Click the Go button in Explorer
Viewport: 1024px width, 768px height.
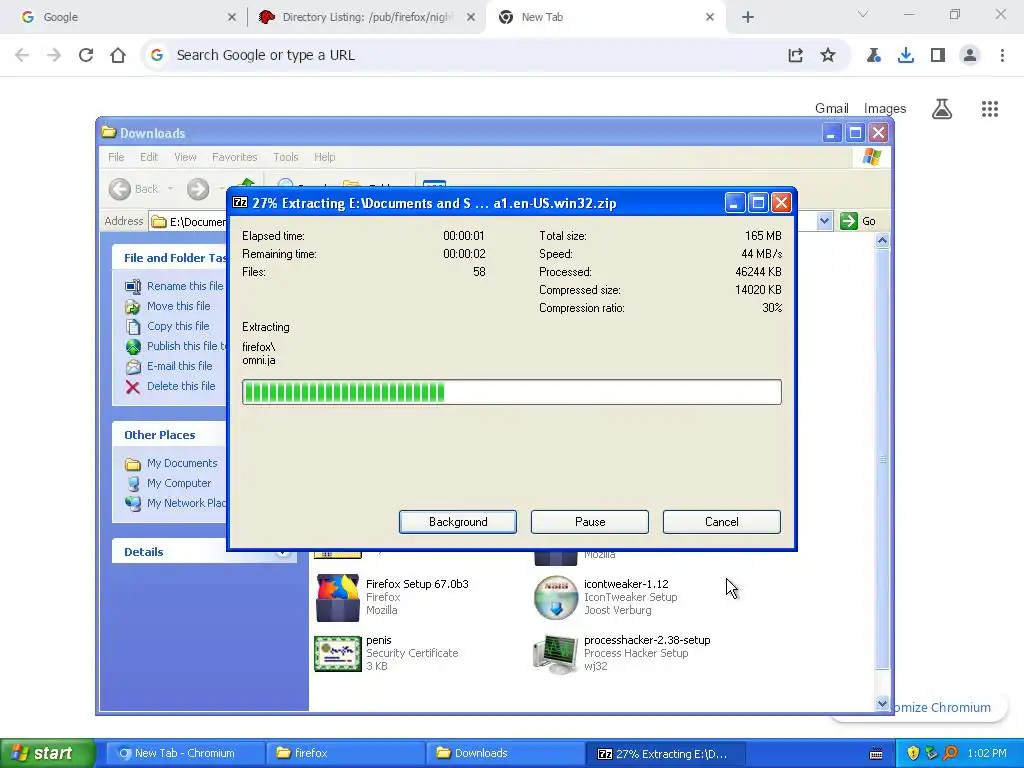click(857, 221)
